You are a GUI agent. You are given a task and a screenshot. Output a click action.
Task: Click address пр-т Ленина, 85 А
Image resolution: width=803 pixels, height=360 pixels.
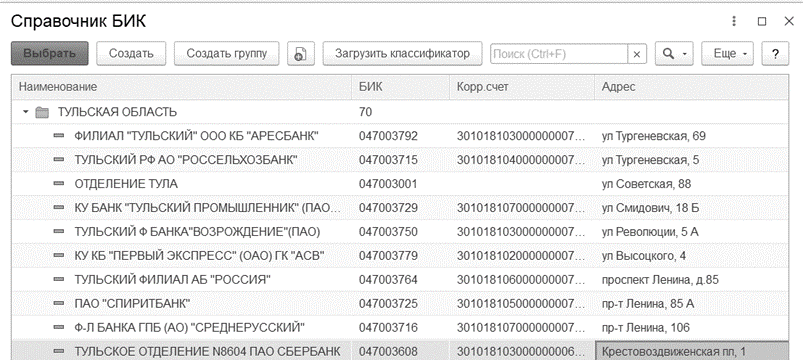point(648,303)
